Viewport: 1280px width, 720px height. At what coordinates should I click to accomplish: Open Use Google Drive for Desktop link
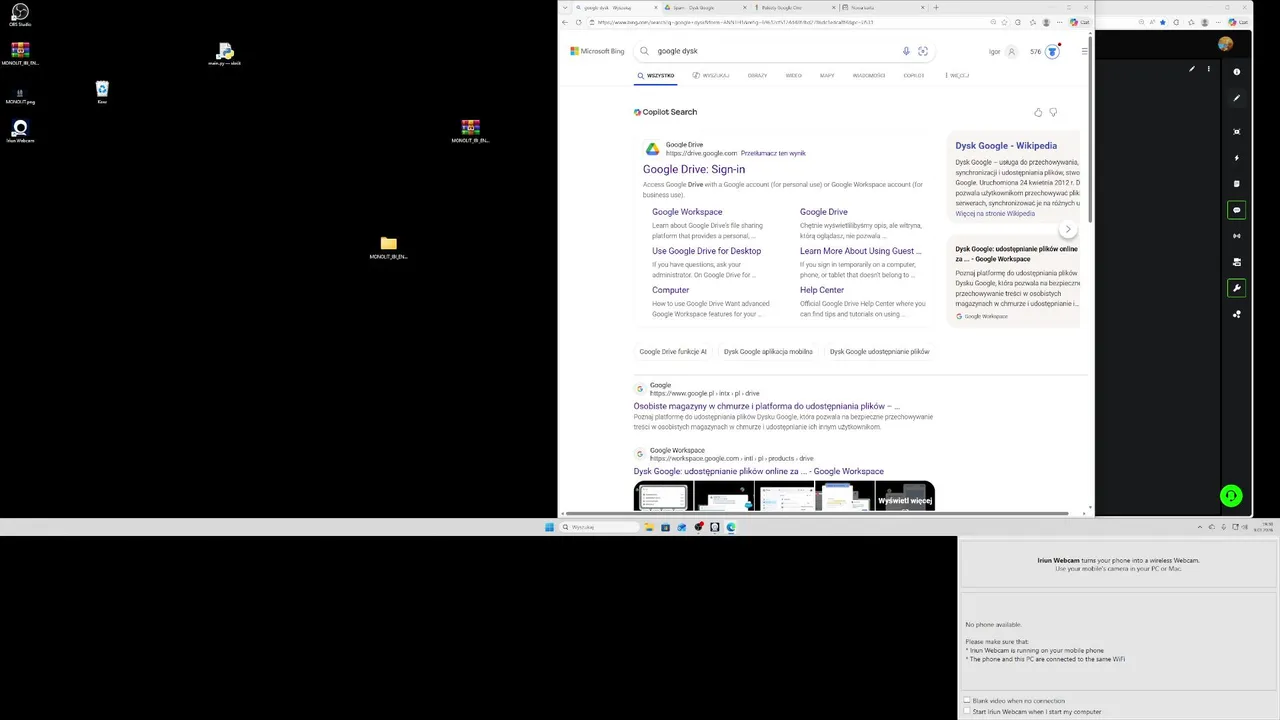click(706, 251)
